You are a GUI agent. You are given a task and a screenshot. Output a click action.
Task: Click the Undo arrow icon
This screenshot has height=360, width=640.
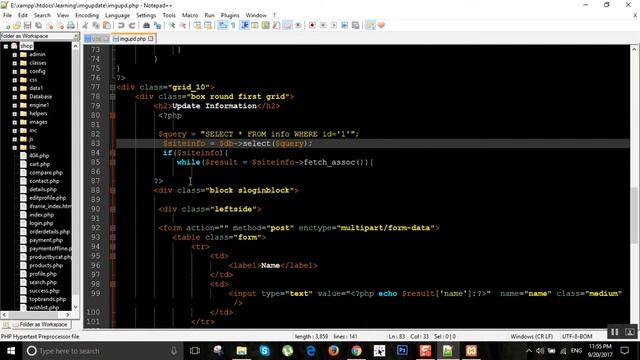pyautogui.click(x=121, y=26)
